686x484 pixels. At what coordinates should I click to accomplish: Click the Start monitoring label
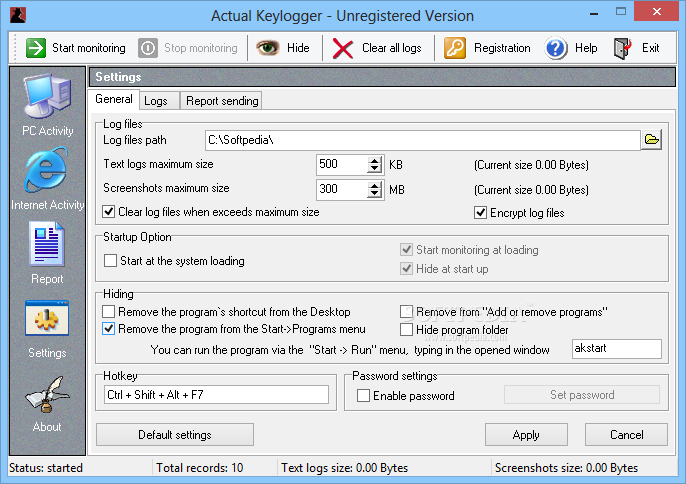(x=89, y=48)
